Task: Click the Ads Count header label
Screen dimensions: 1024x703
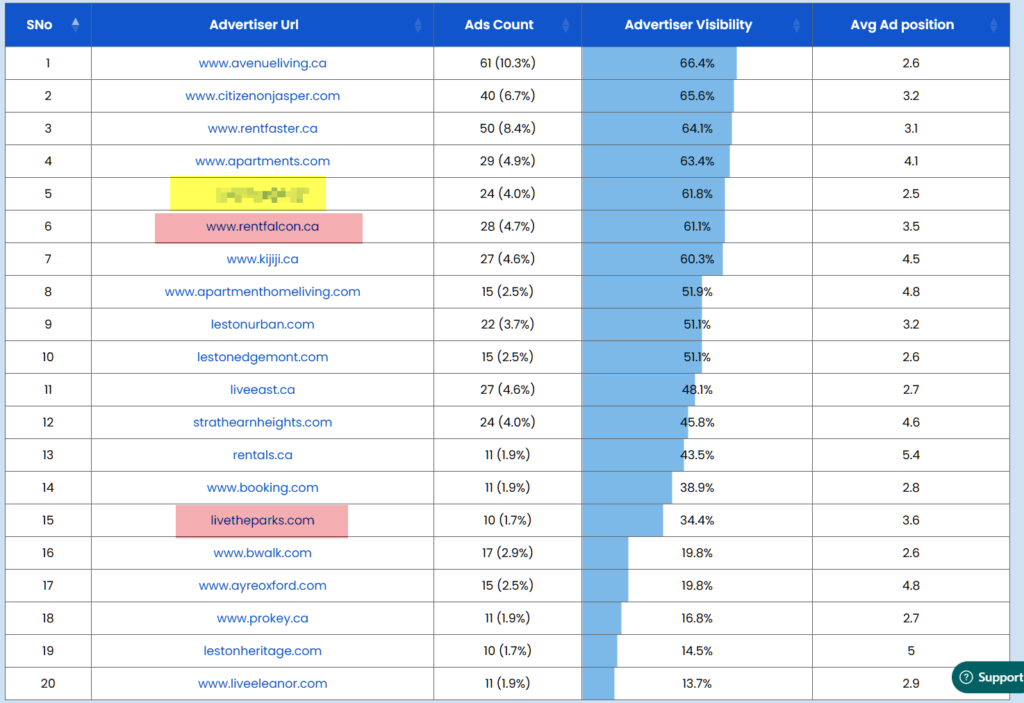Action: pos(499,25)
